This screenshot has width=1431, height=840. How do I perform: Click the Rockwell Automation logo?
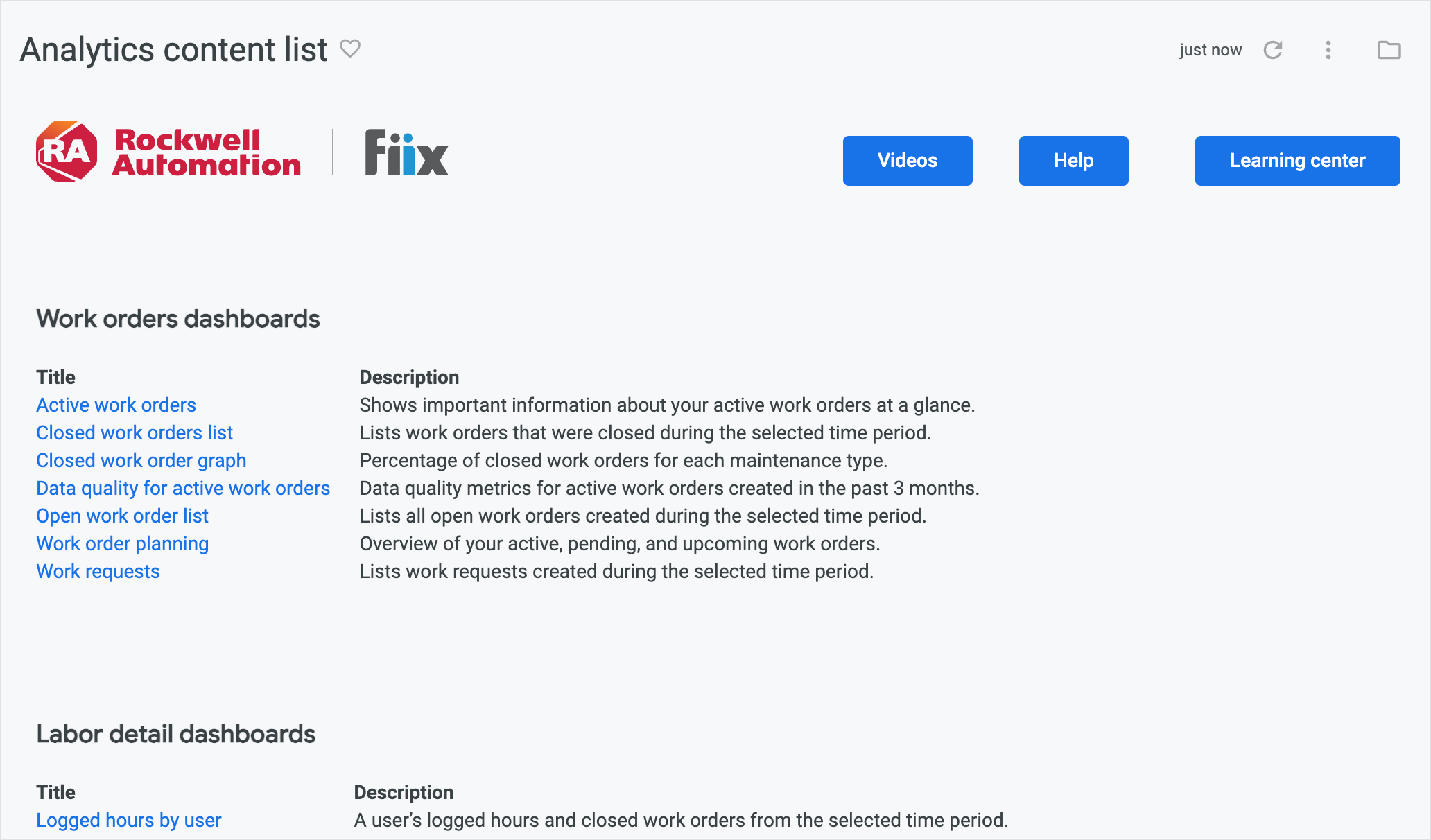coord(168,152)
